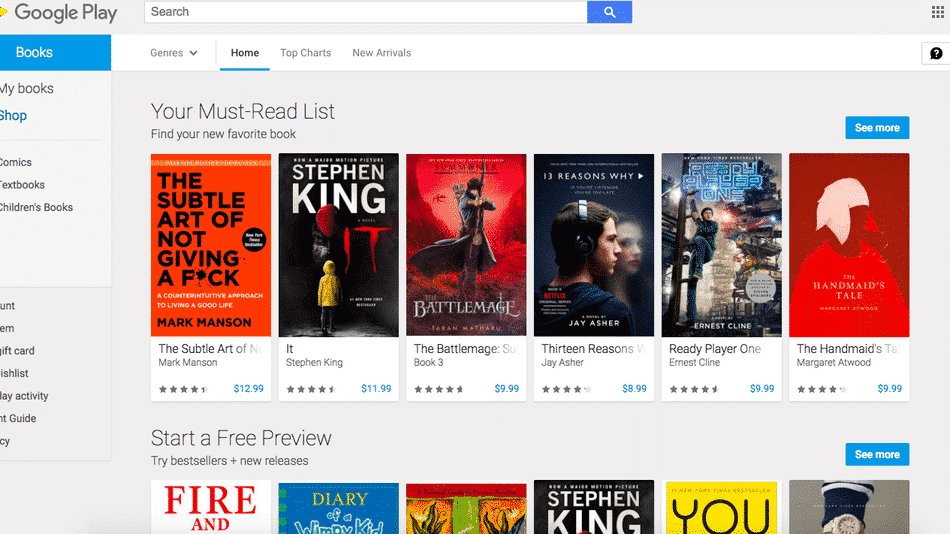950x534 pixels.
Task: Click author name Mark Manson
Action: pyautogui.click(x=188, y=362)
